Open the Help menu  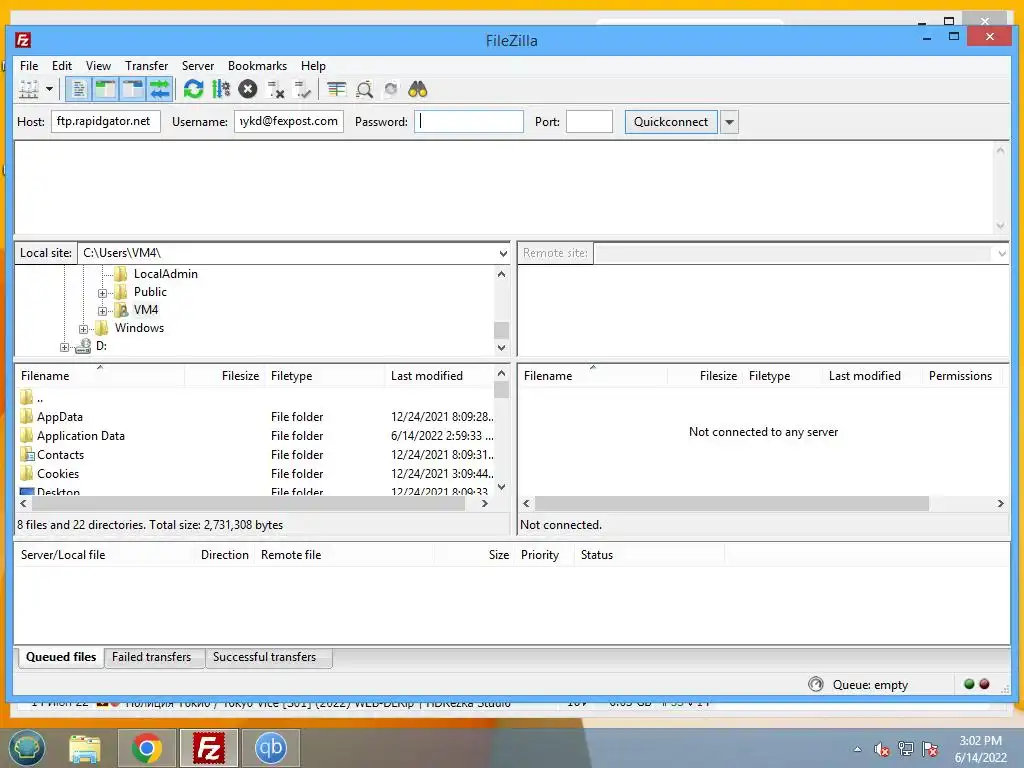pos(313,66)
